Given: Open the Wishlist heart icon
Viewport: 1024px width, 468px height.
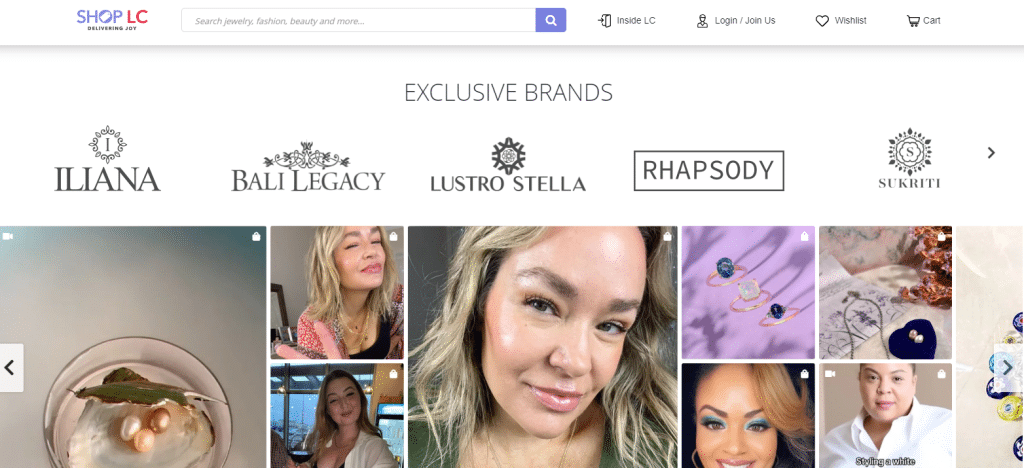Looking at the screenshot, I should click(x=822, y=21).
